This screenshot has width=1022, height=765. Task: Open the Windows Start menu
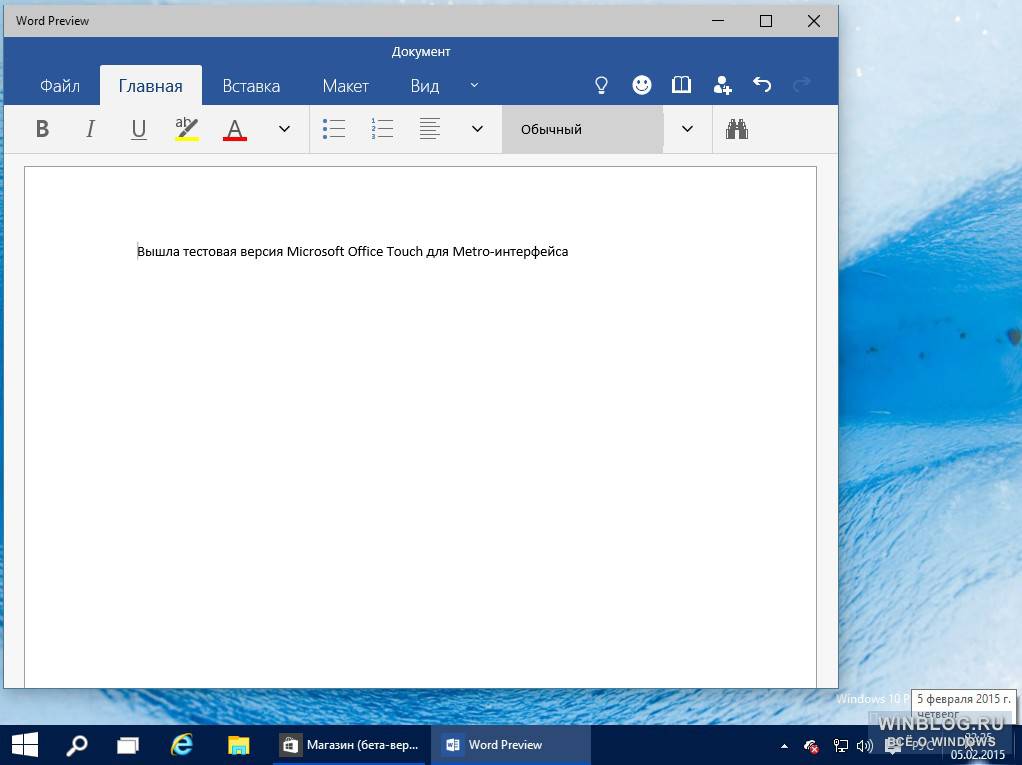pyautogui.click(x=25, y=745)
